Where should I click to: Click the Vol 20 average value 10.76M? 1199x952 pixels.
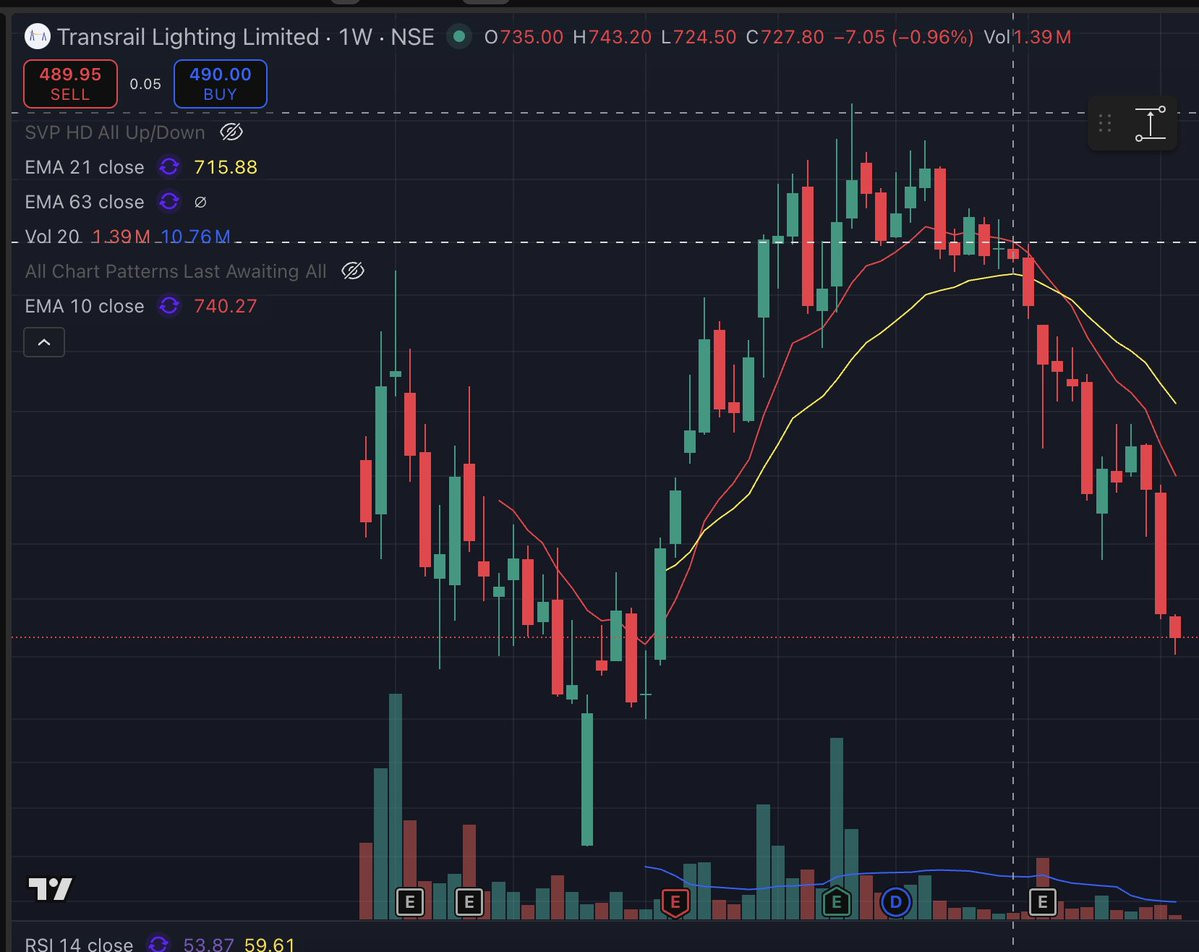pyautogui.click(x=196, y=236)
